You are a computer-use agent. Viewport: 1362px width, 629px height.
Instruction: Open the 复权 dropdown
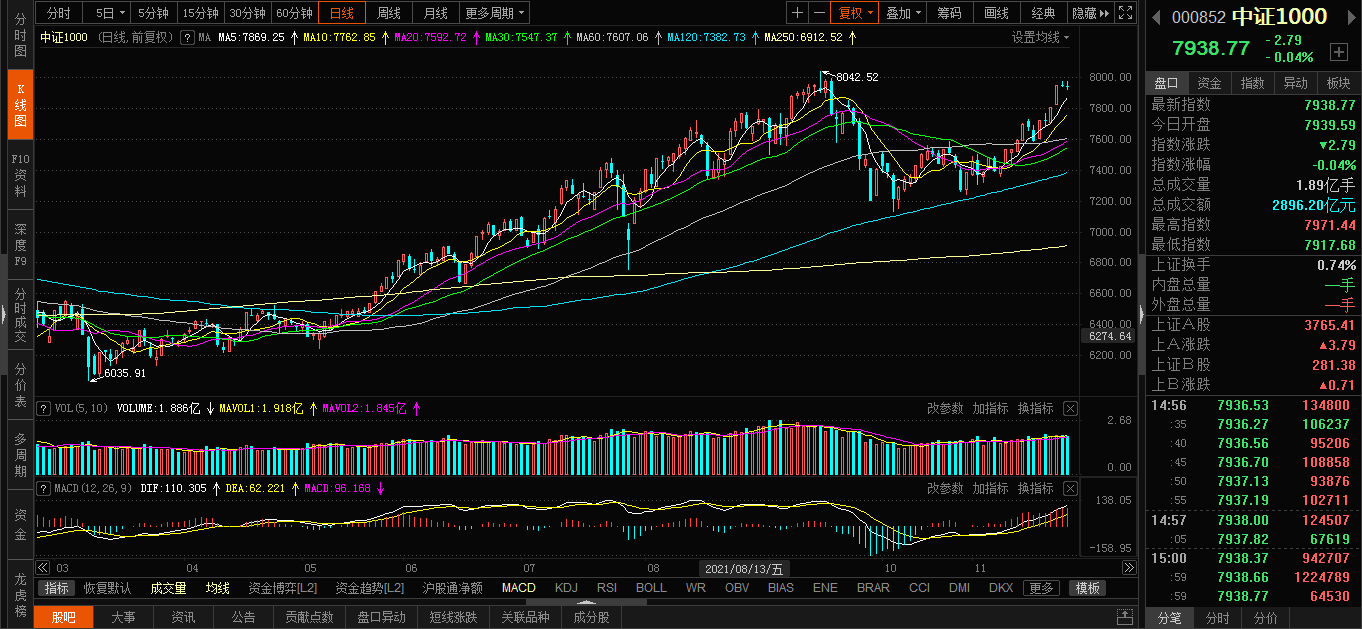[x=854, y=13]
